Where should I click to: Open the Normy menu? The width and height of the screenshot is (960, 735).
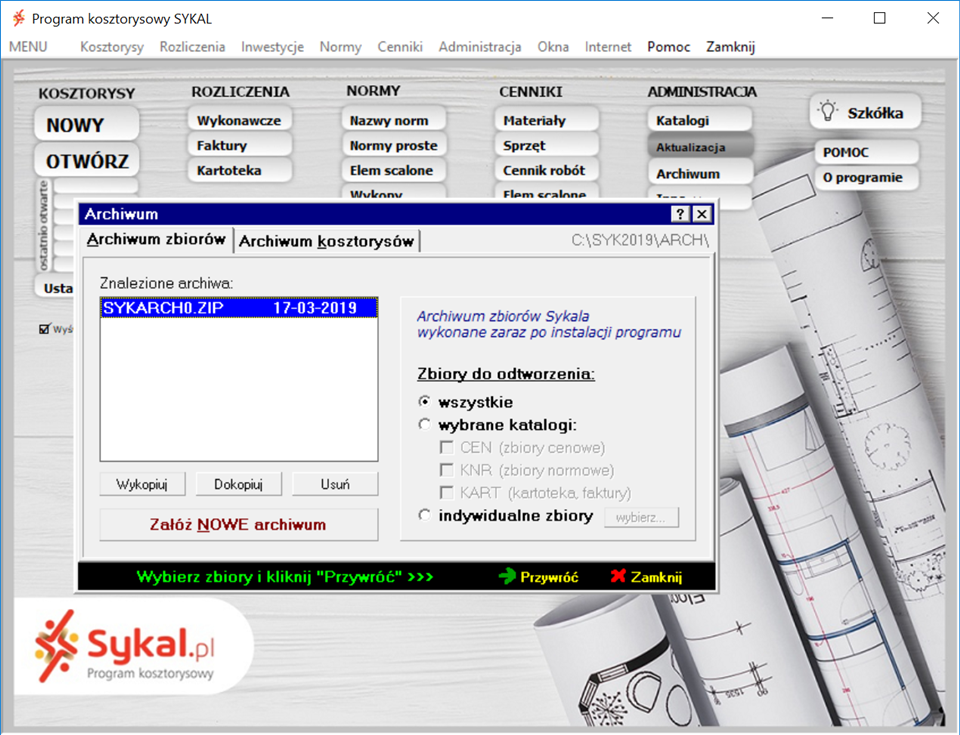point(340,47)
